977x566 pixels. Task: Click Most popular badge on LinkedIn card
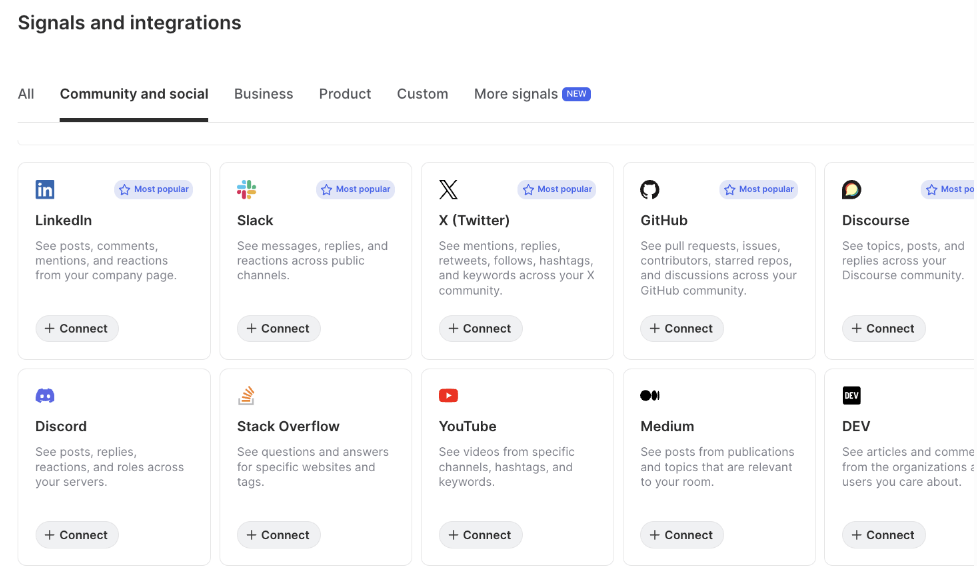pos(153,189)
